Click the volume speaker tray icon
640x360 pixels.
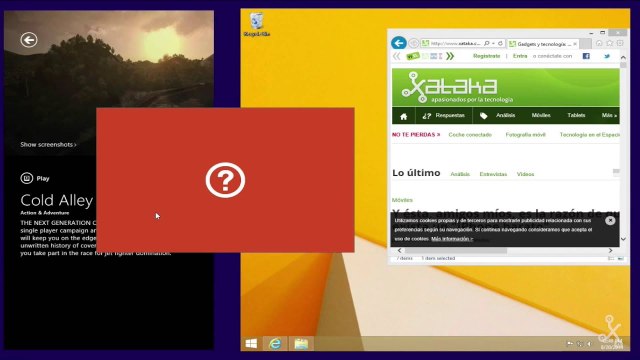click(589, 344)
